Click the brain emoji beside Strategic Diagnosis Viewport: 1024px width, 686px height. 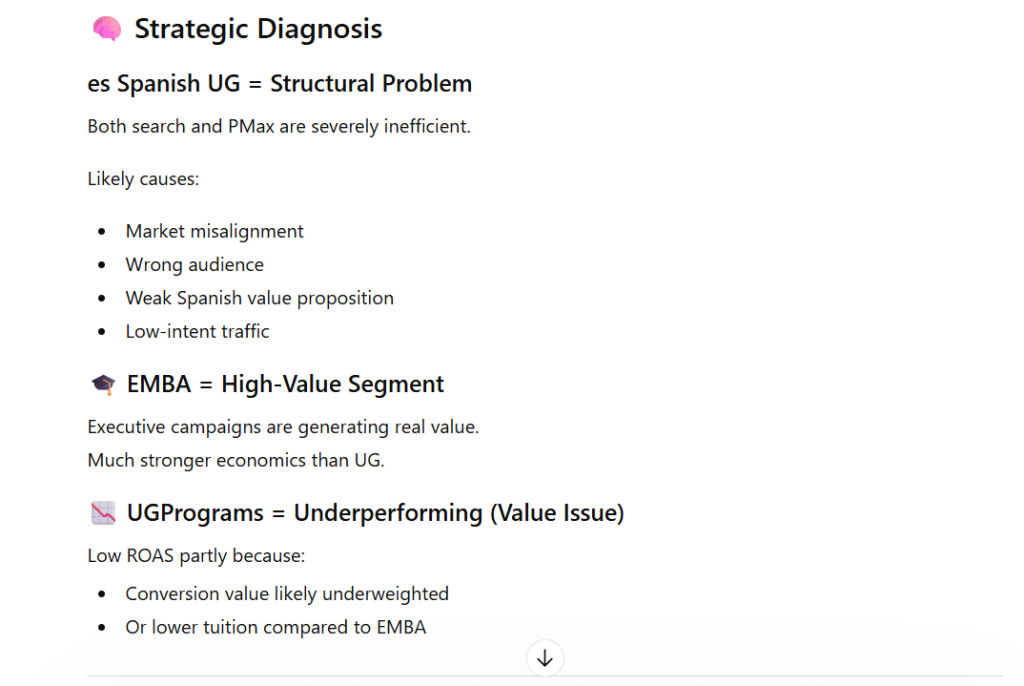(106, 29)
